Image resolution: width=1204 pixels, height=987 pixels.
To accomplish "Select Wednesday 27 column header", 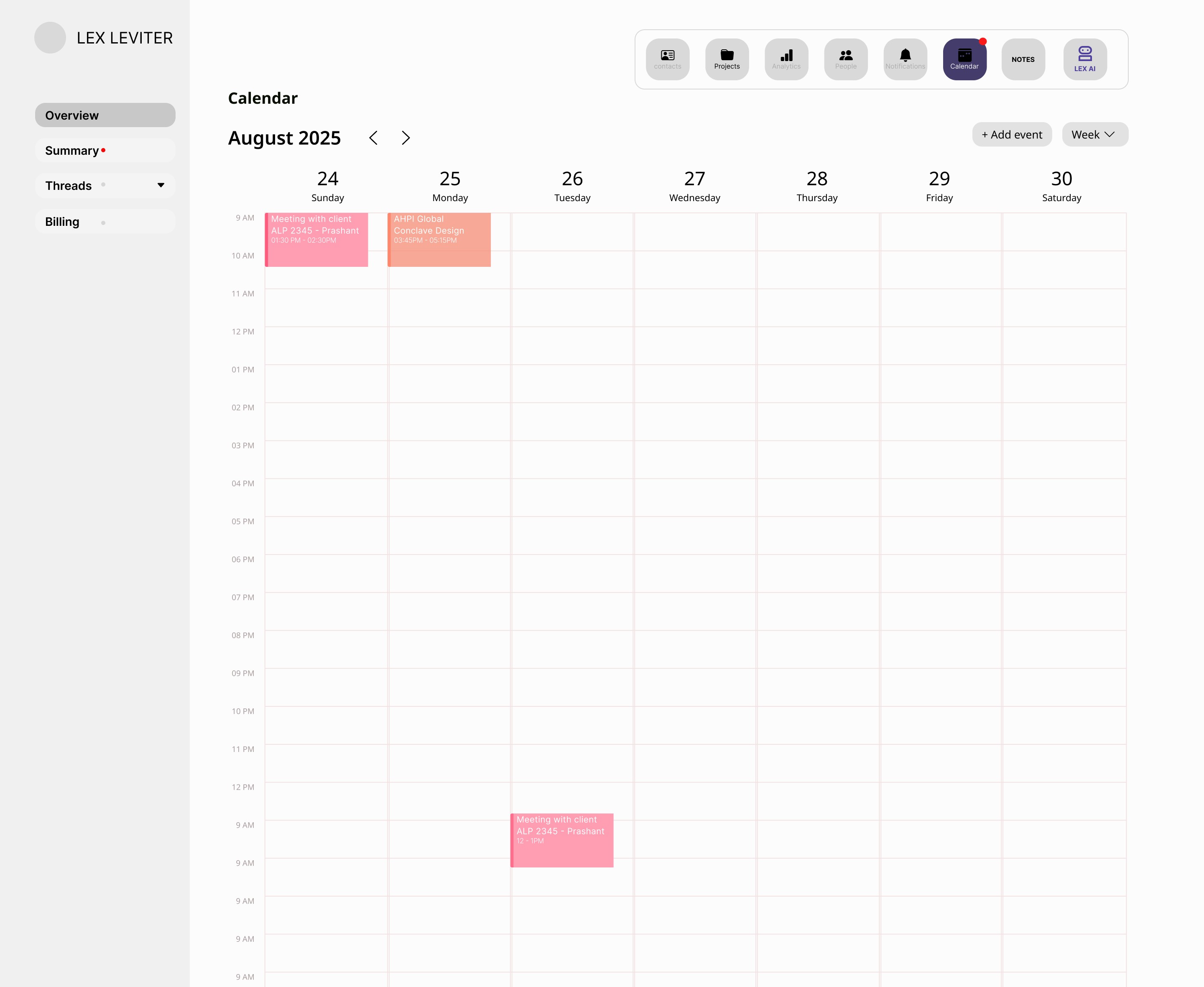I will coord(694,186).
